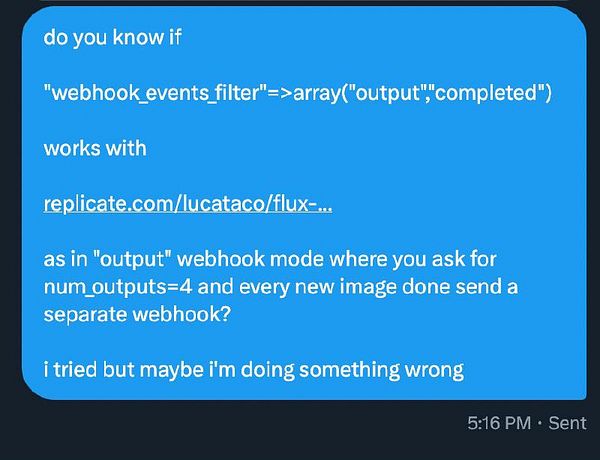Click the webhook_events_filter code line
This screenshot has height=460, width=600.
(298, 93)
